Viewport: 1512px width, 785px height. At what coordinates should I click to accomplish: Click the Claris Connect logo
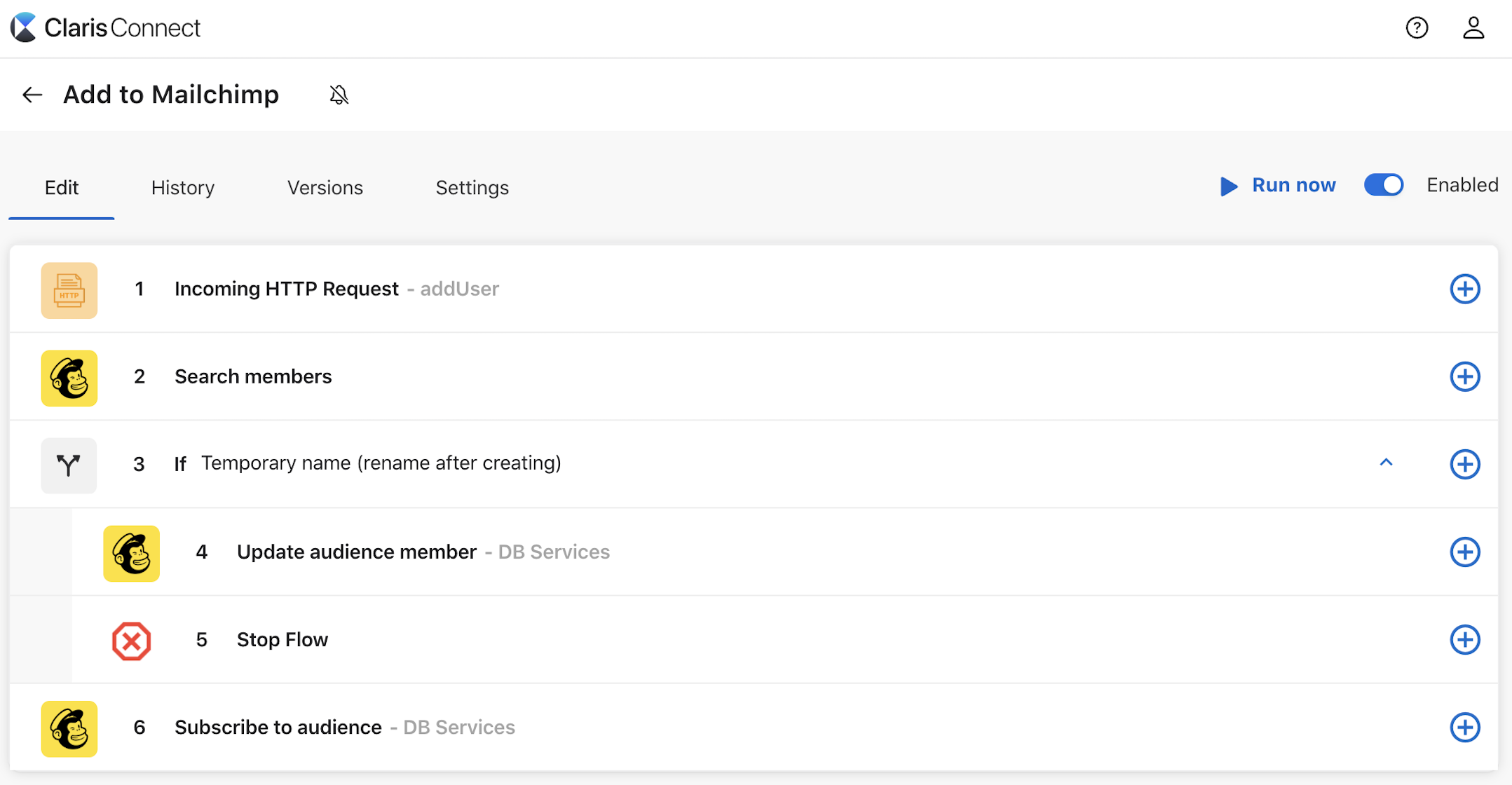click(x=105, y=28)
